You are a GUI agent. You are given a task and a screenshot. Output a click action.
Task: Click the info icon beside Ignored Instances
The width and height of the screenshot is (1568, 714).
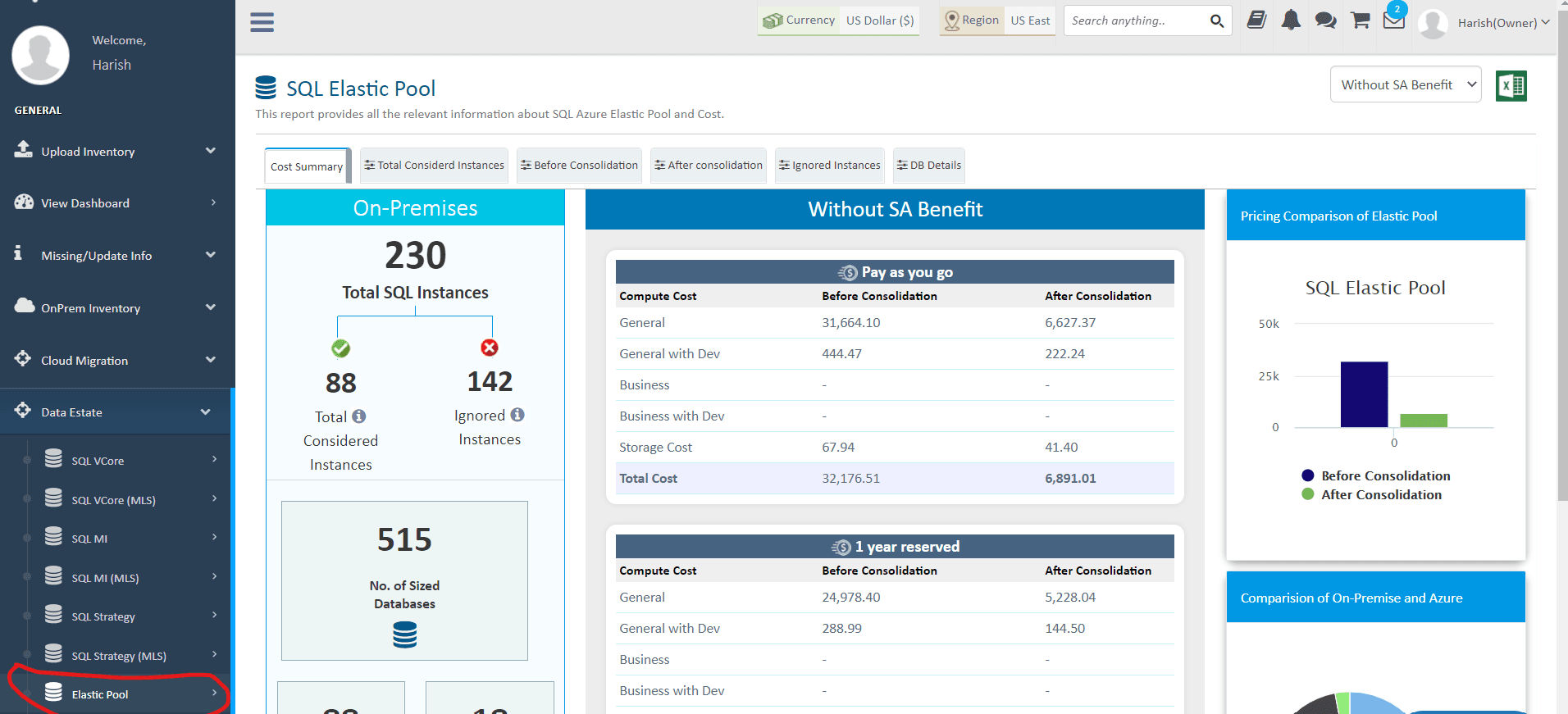517,415
